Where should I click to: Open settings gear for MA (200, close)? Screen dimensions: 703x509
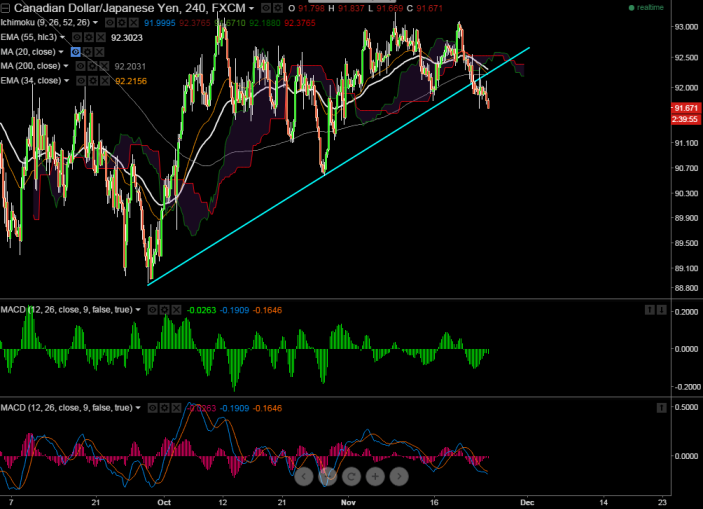[92, 65]
